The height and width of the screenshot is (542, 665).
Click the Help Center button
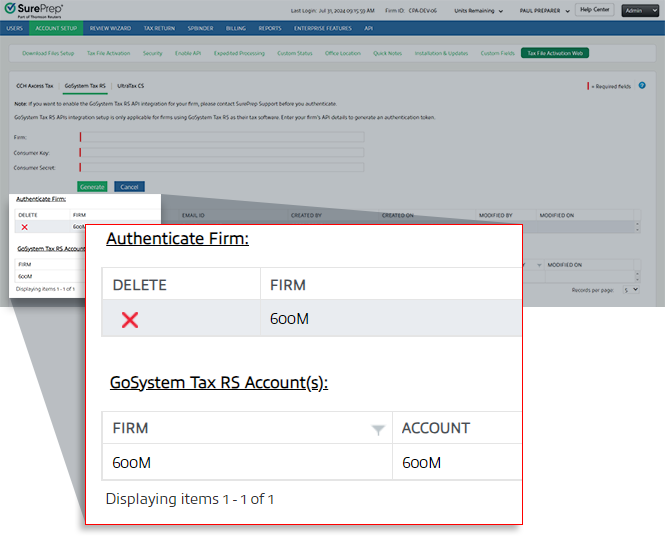(594, 10)
